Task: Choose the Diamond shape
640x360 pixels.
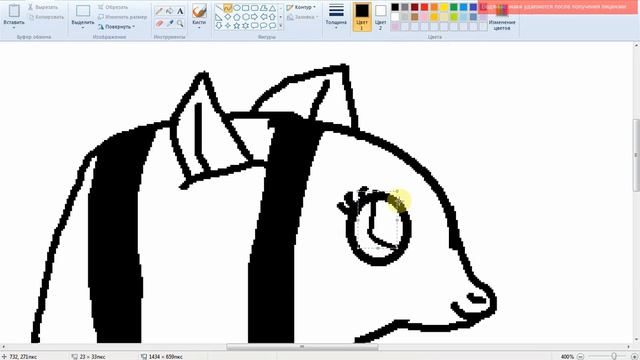Action: coord(228,17)
